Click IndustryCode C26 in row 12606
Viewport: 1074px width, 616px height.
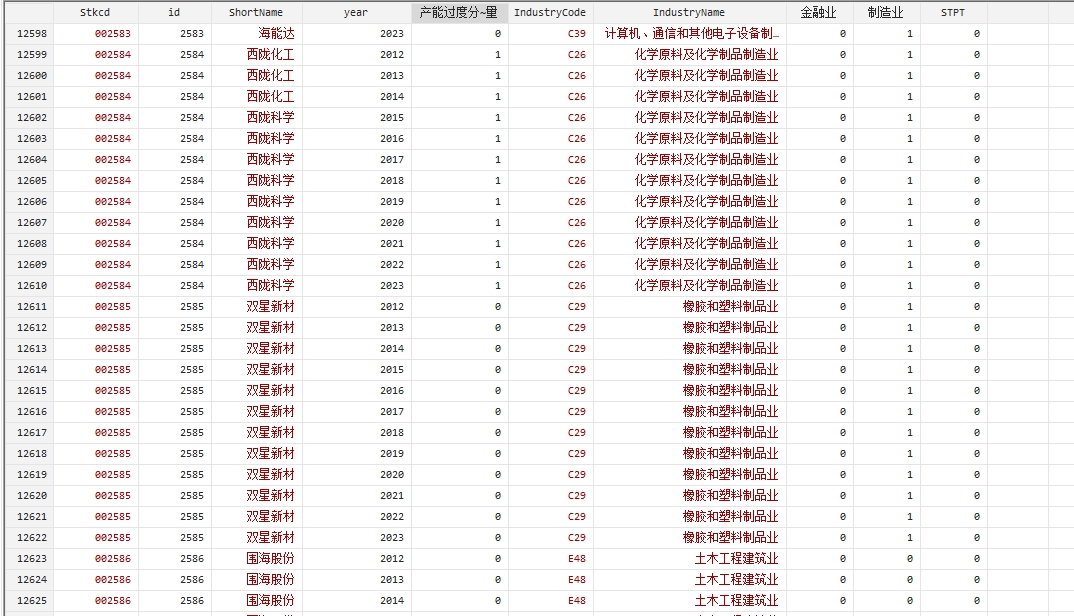pyautogui.click(x=577, y=202)
